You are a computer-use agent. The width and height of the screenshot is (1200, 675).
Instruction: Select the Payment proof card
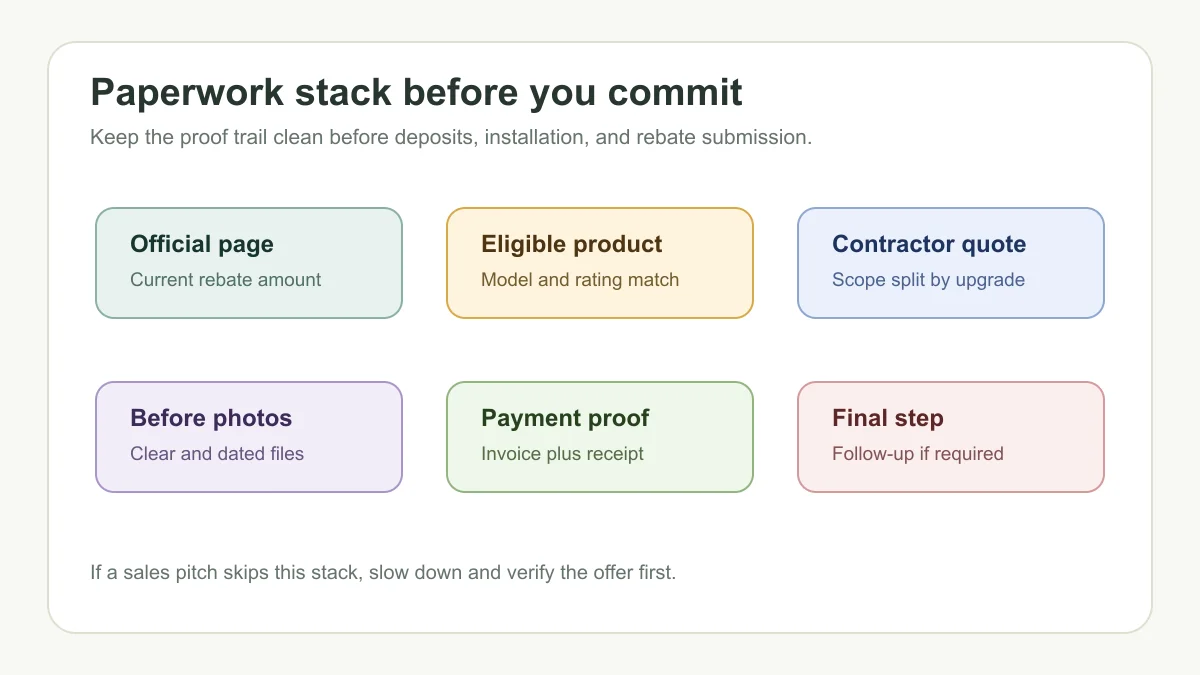[x=600, y=437]
